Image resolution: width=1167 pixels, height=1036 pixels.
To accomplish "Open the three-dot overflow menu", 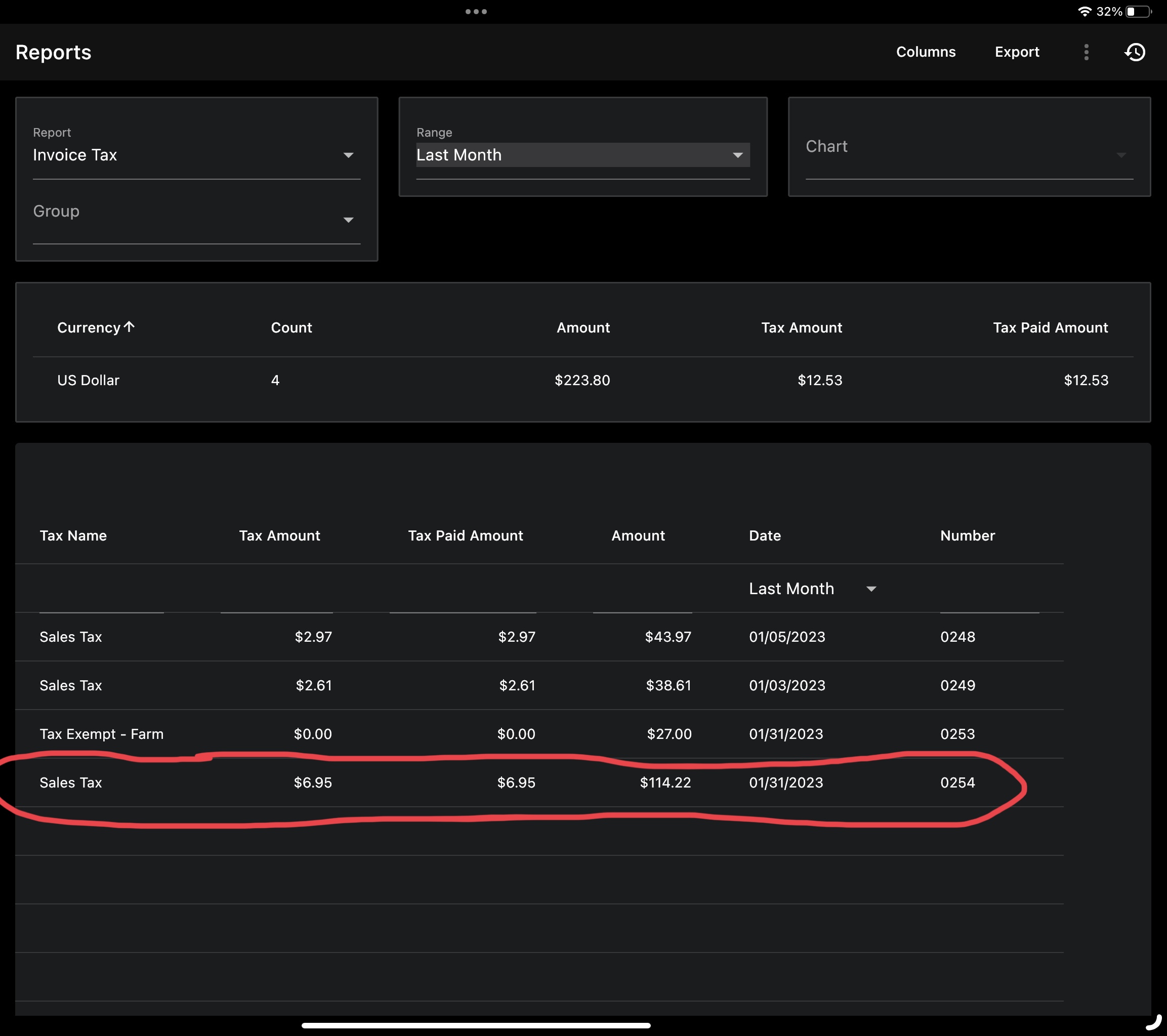I will pyautogui.click(x=1087, y=52).
